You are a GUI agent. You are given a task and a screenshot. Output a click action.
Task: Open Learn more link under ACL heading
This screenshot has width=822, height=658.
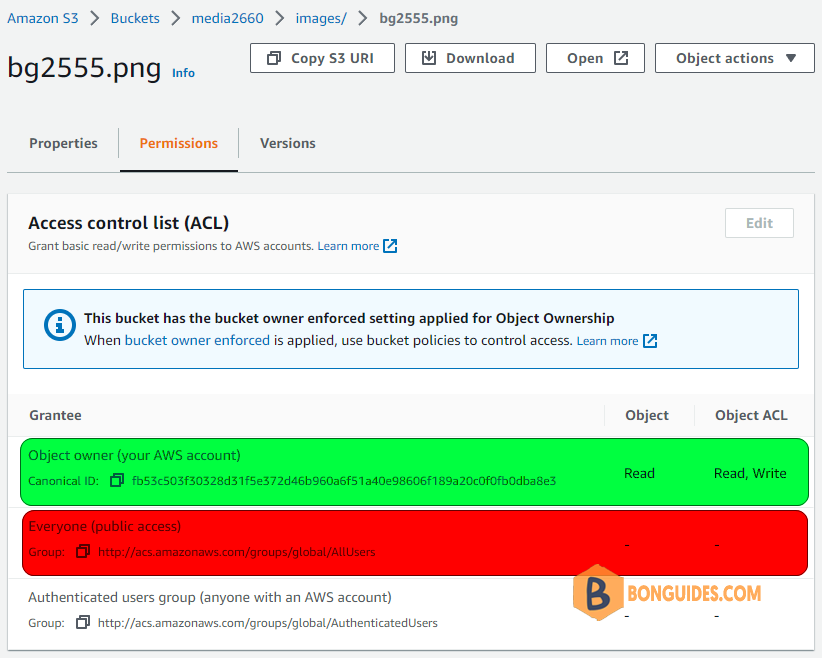coord(348,246)
